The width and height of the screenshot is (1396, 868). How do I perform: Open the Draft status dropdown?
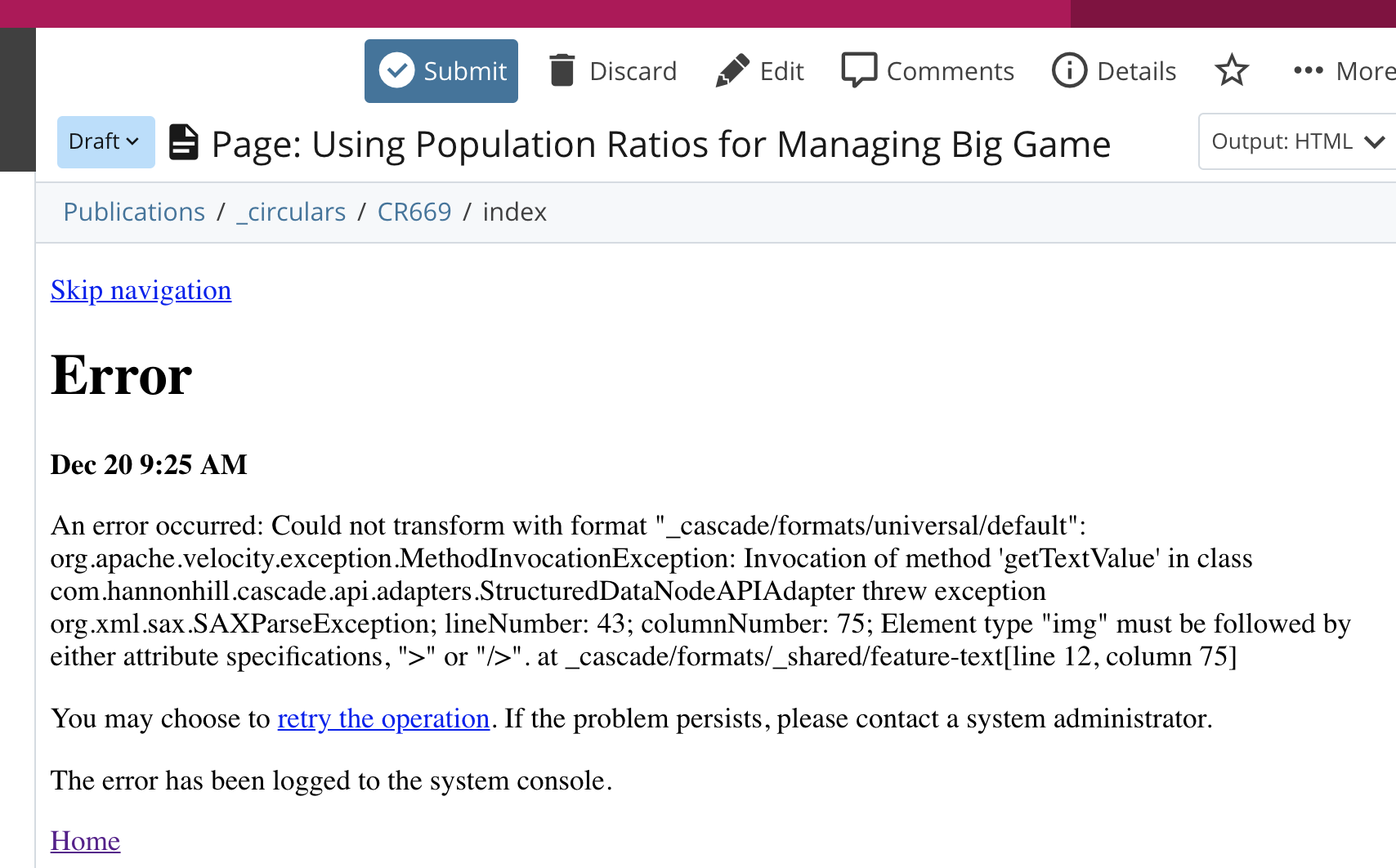click(105, 142)
